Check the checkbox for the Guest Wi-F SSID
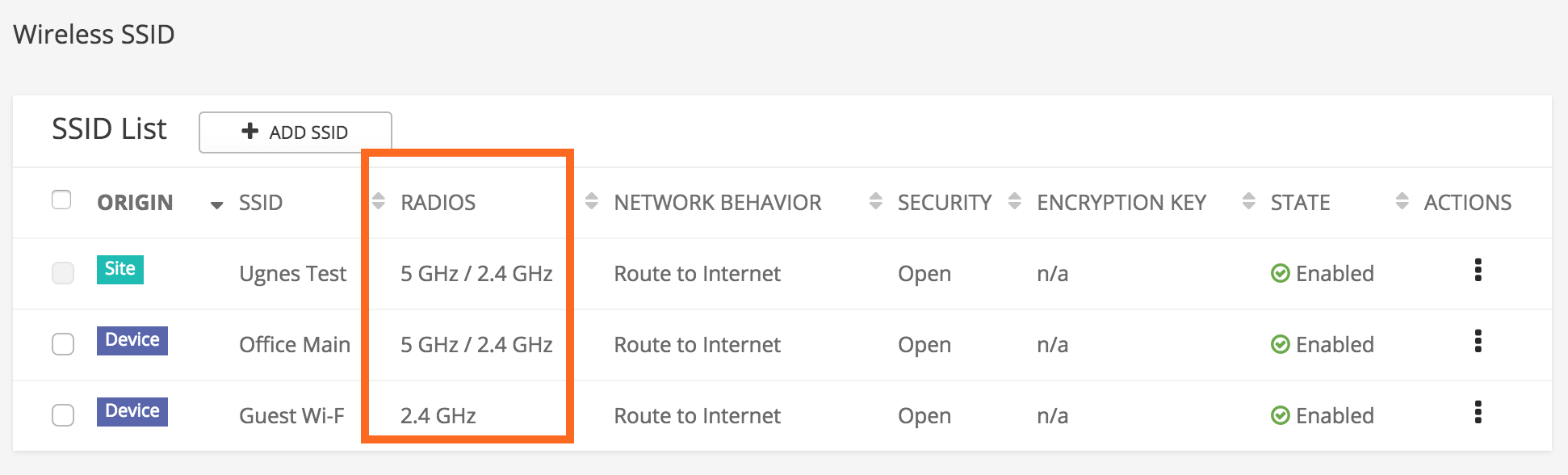 click(x=62, y=415)
